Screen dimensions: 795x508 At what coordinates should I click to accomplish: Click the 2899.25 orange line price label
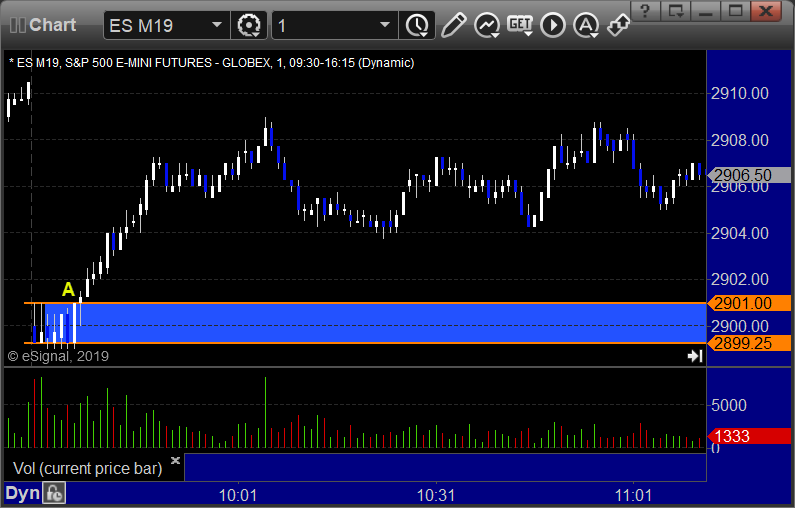click(x=749, y=343)
